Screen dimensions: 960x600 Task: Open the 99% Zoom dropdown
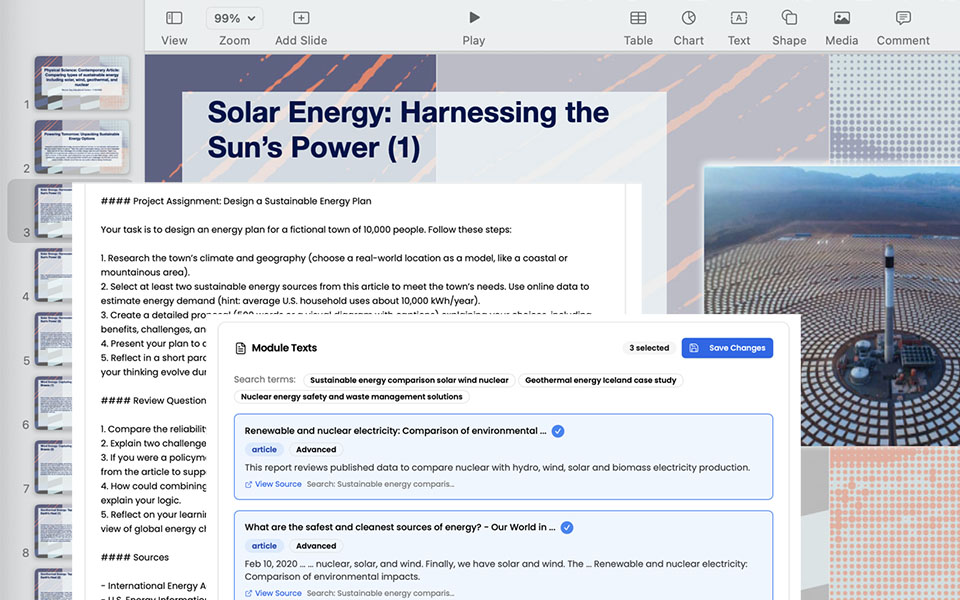coord(235,18)
